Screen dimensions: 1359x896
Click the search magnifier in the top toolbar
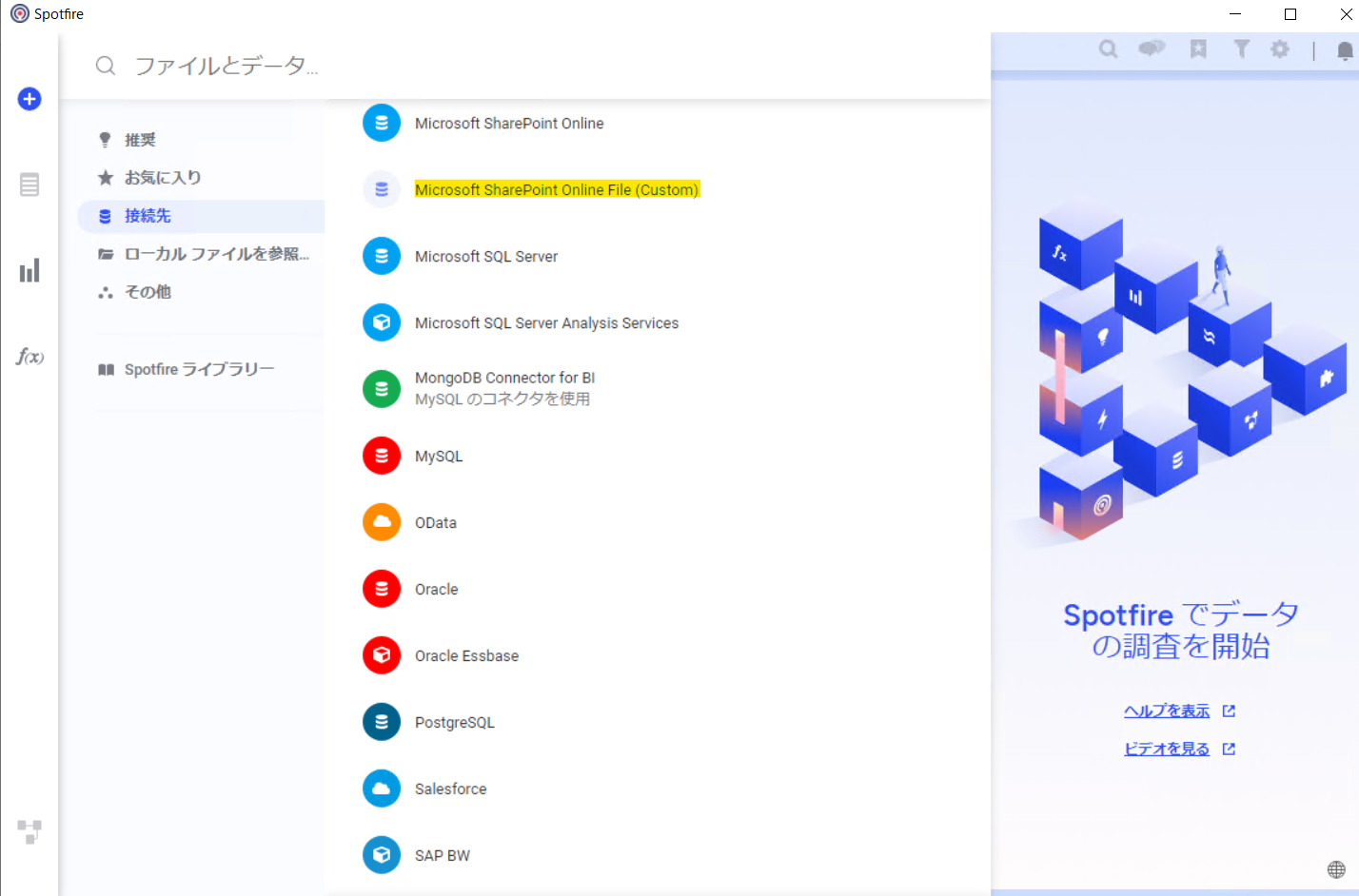click(x=1108, y=49)
